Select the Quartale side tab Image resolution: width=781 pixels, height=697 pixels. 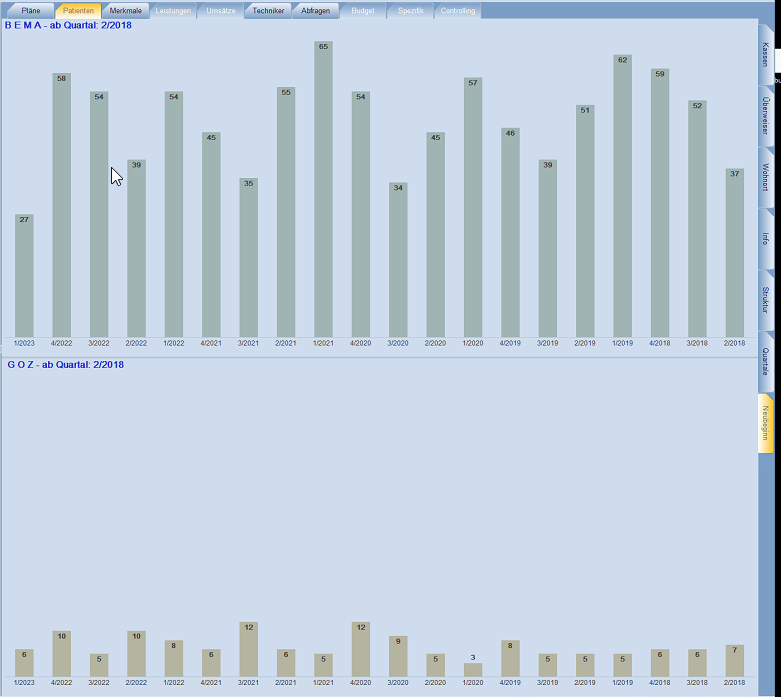tap(765, 361)
